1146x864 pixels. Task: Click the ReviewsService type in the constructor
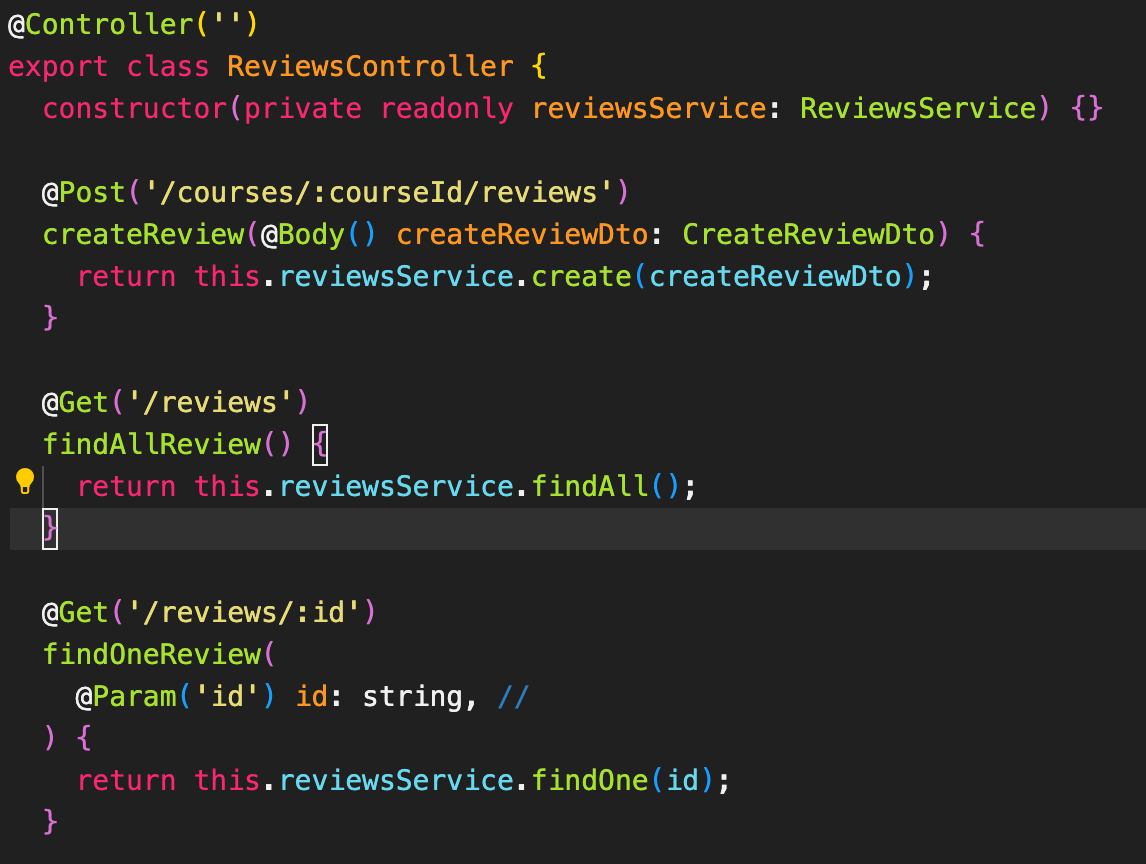[x=918, y=109]
